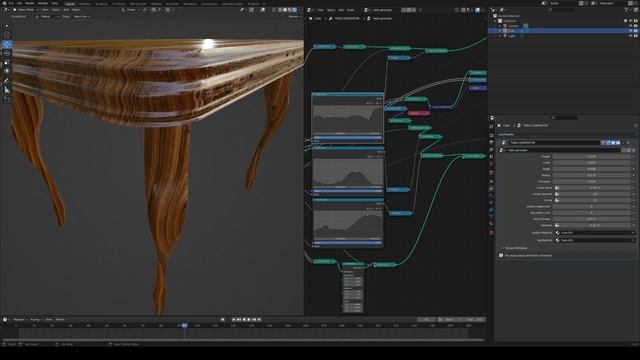Select the Select Box tool

[x=7, y=25]
